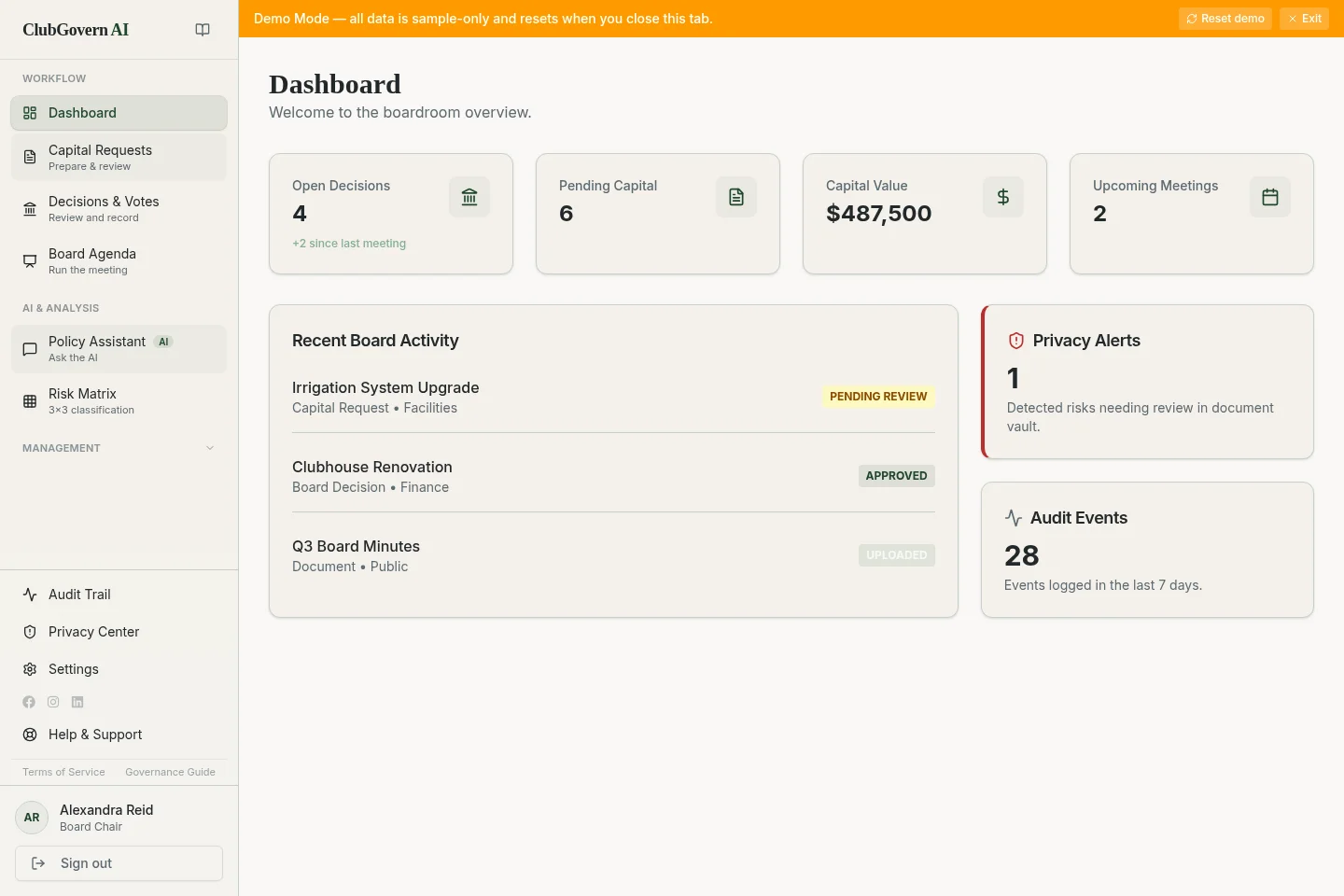Image resolution: width=1344 pixels, height=896 pixels.
Task: Click "Events logged in the last 7 days."
Action: [x=1103, y=585]
